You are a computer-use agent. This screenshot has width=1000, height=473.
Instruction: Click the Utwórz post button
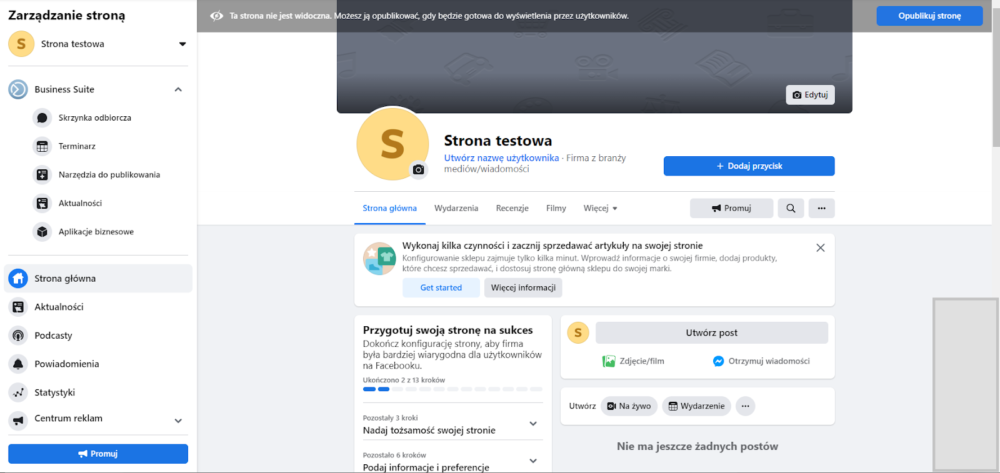(x=712, y=333)
